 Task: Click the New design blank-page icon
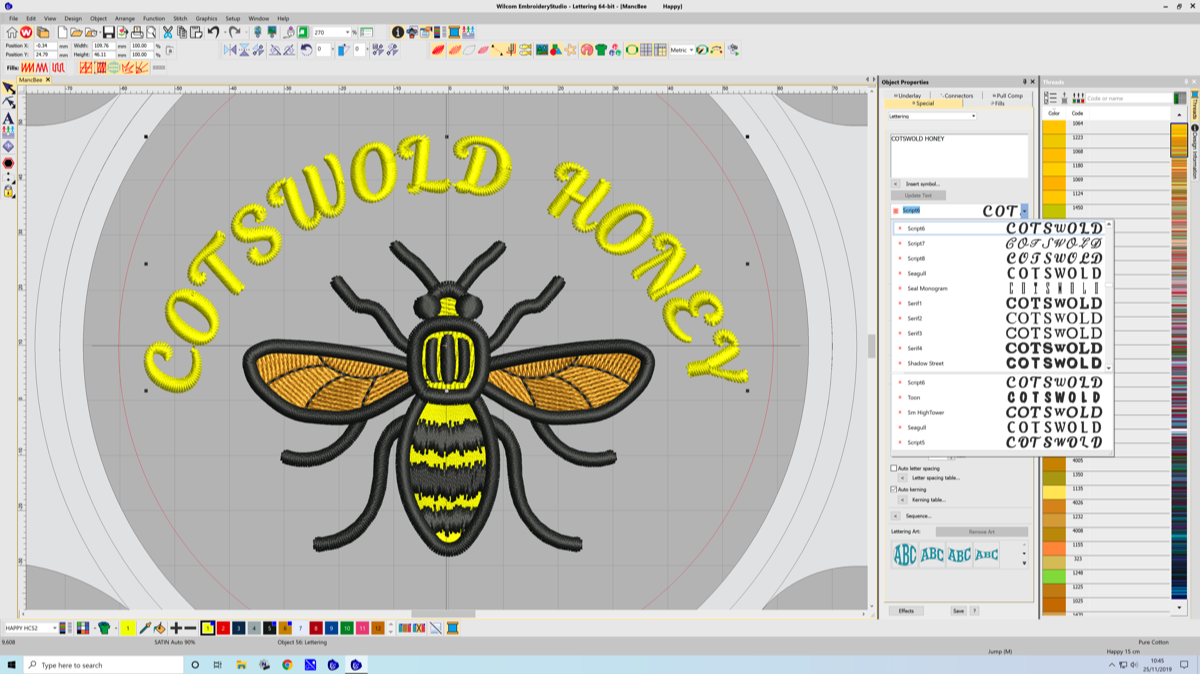62,32
